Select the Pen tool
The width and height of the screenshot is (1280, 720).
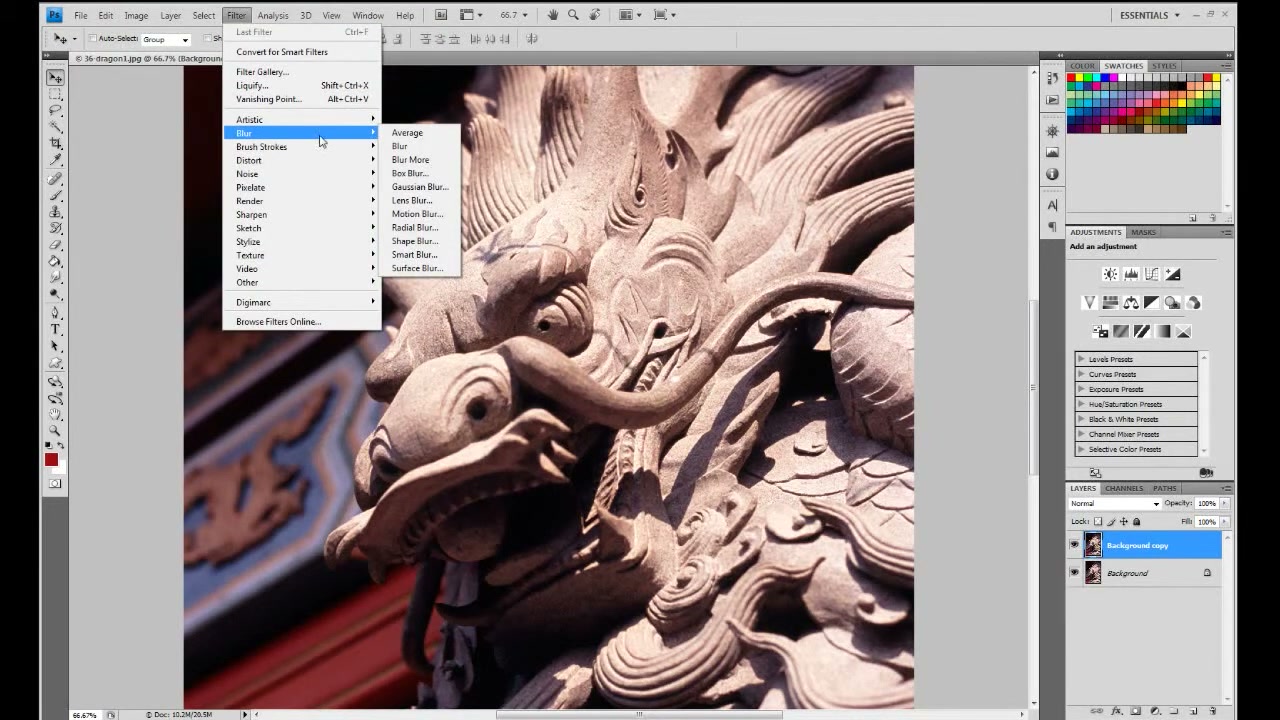tap(56, 313)
